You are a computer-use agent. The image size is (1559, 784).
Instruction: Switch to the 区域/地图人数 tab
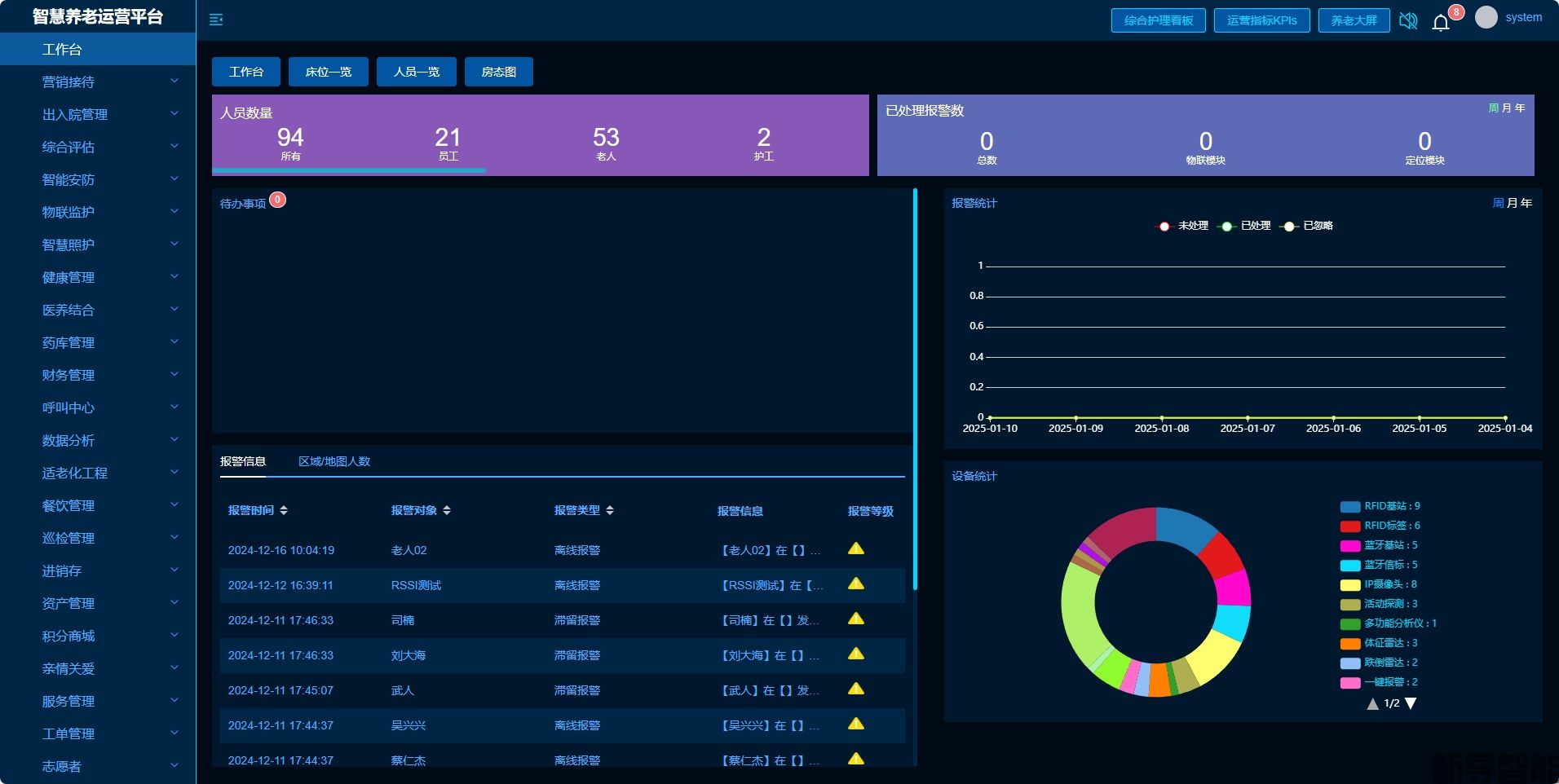[334, 461]
